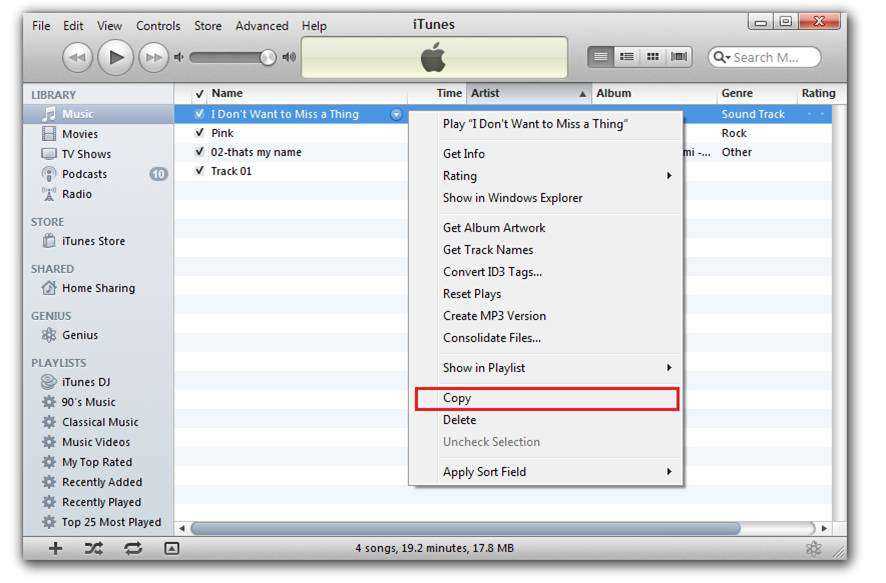Switch to song list view
Viewport: 886px width, 583px height.
pyautogui.click(x=601, y=56)
